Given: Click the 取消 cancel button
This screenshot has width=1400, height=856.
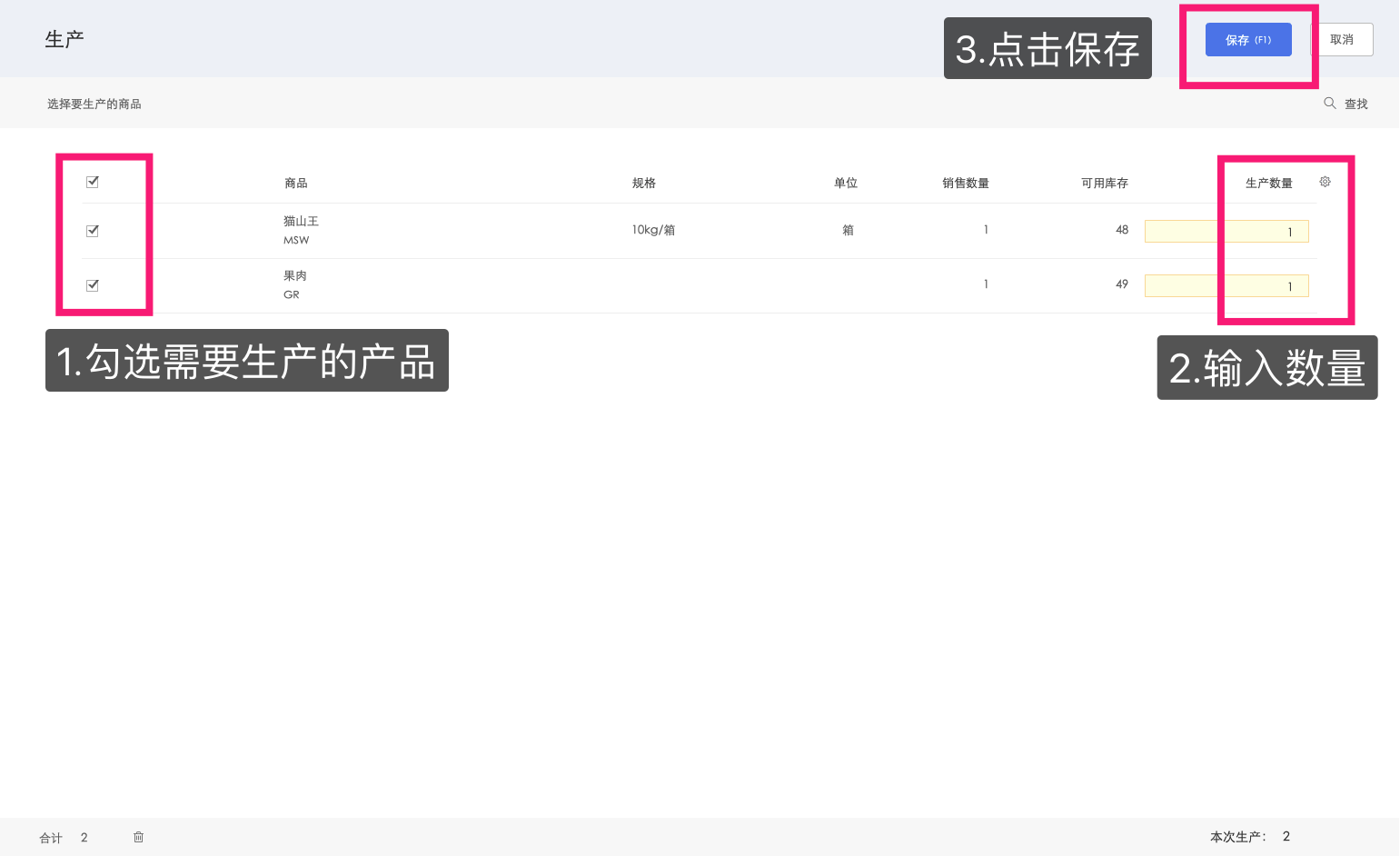Looking at the screenshot, I should point(1345,39).
